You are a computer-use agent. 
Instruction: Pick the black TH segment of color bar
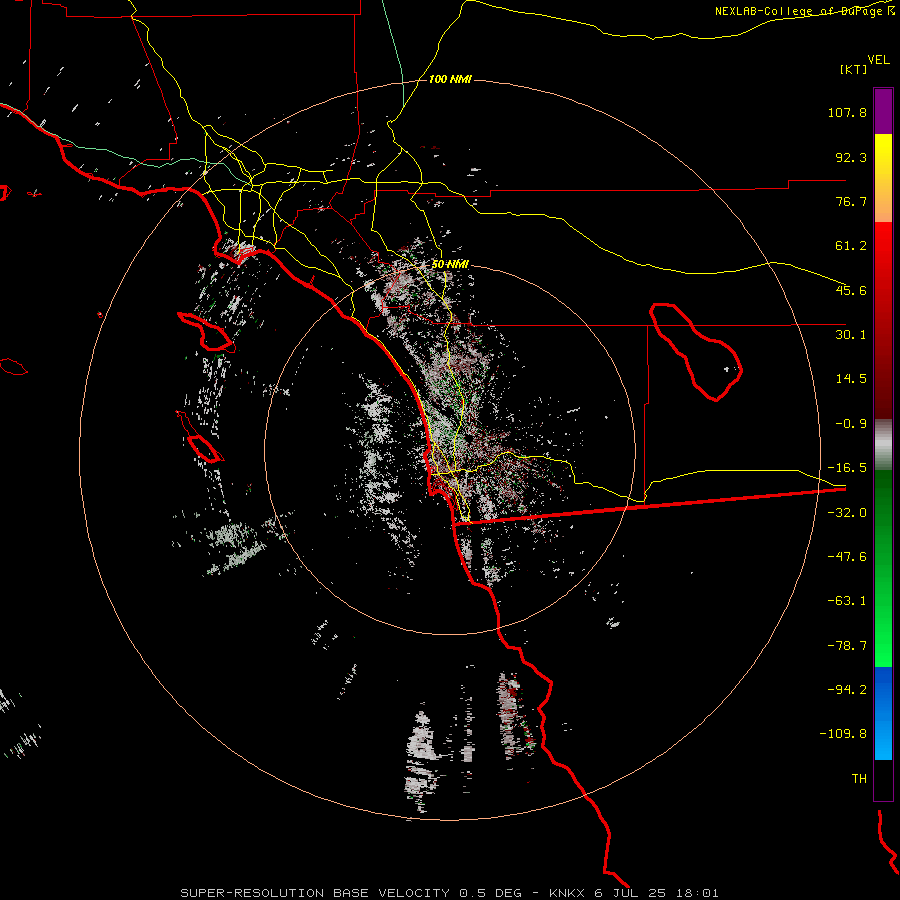(x=883, y=780)
